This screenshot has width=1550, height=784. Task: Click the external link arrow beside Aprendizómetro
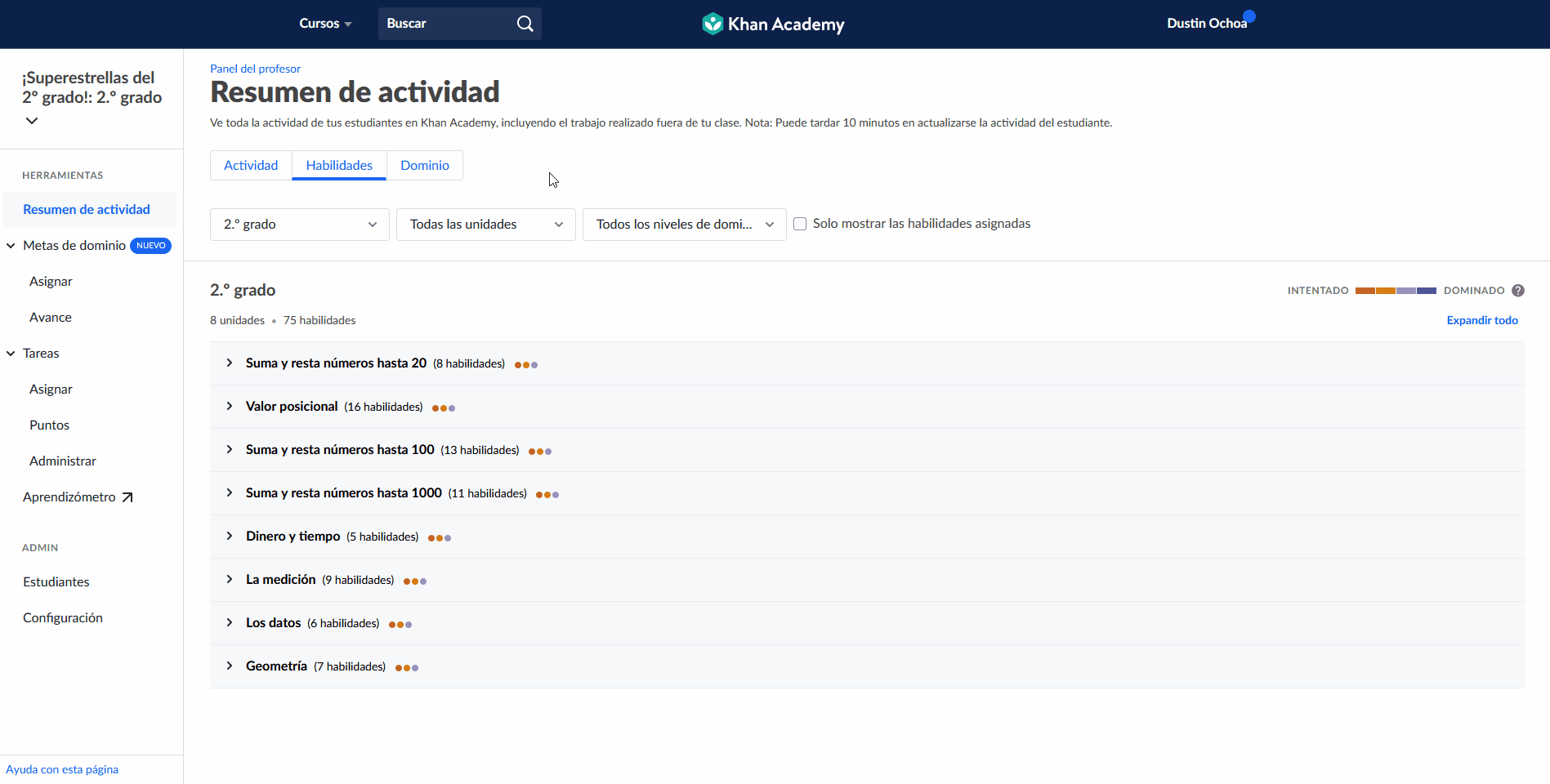tap(127, 497)
